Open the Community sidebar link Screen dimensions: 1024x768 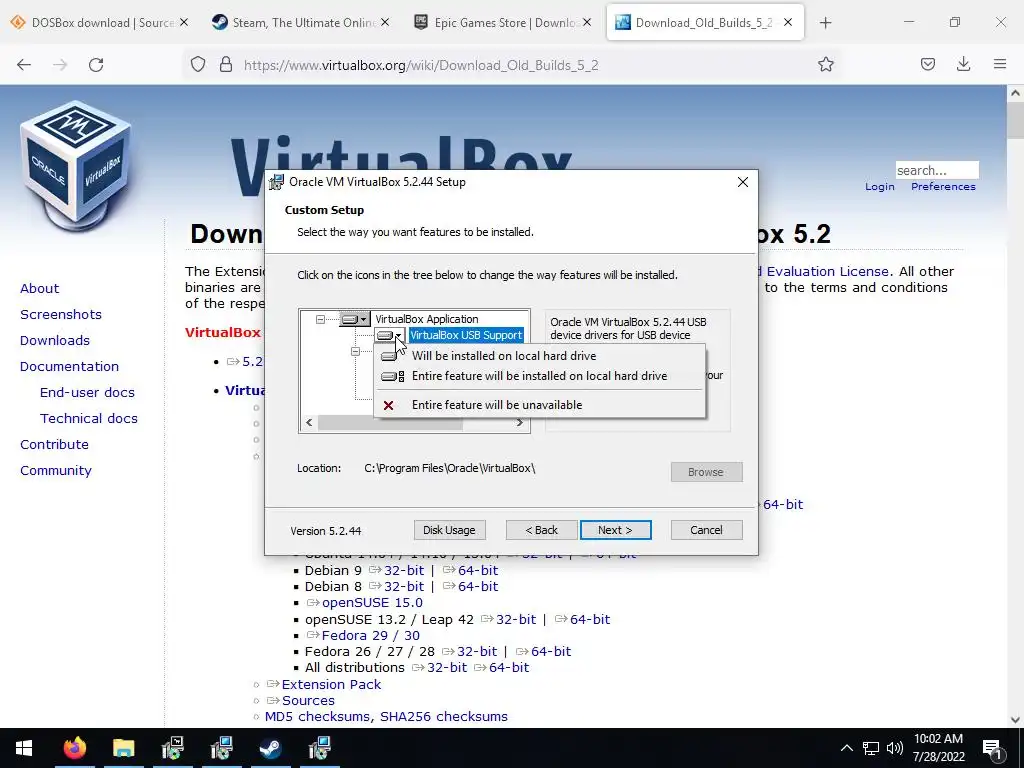[x=56, y=472]
